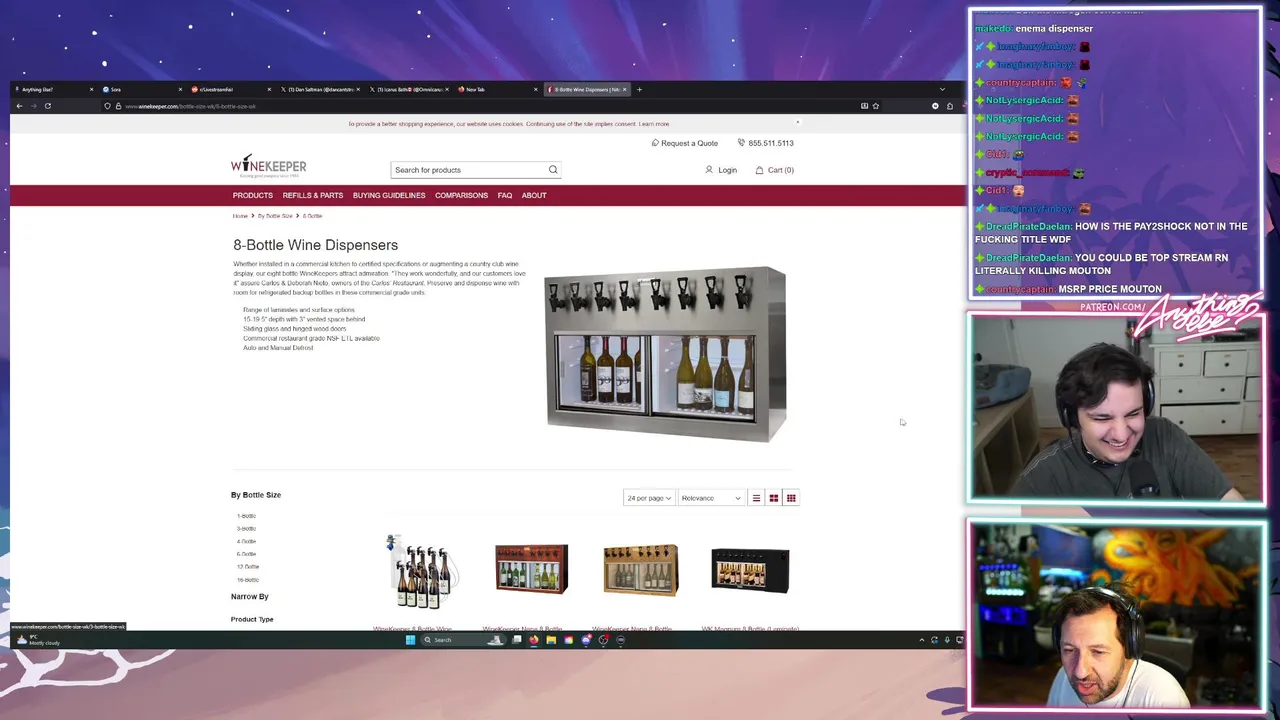
Task: Open the PRODUCTS menu
Action: point(253,196)
